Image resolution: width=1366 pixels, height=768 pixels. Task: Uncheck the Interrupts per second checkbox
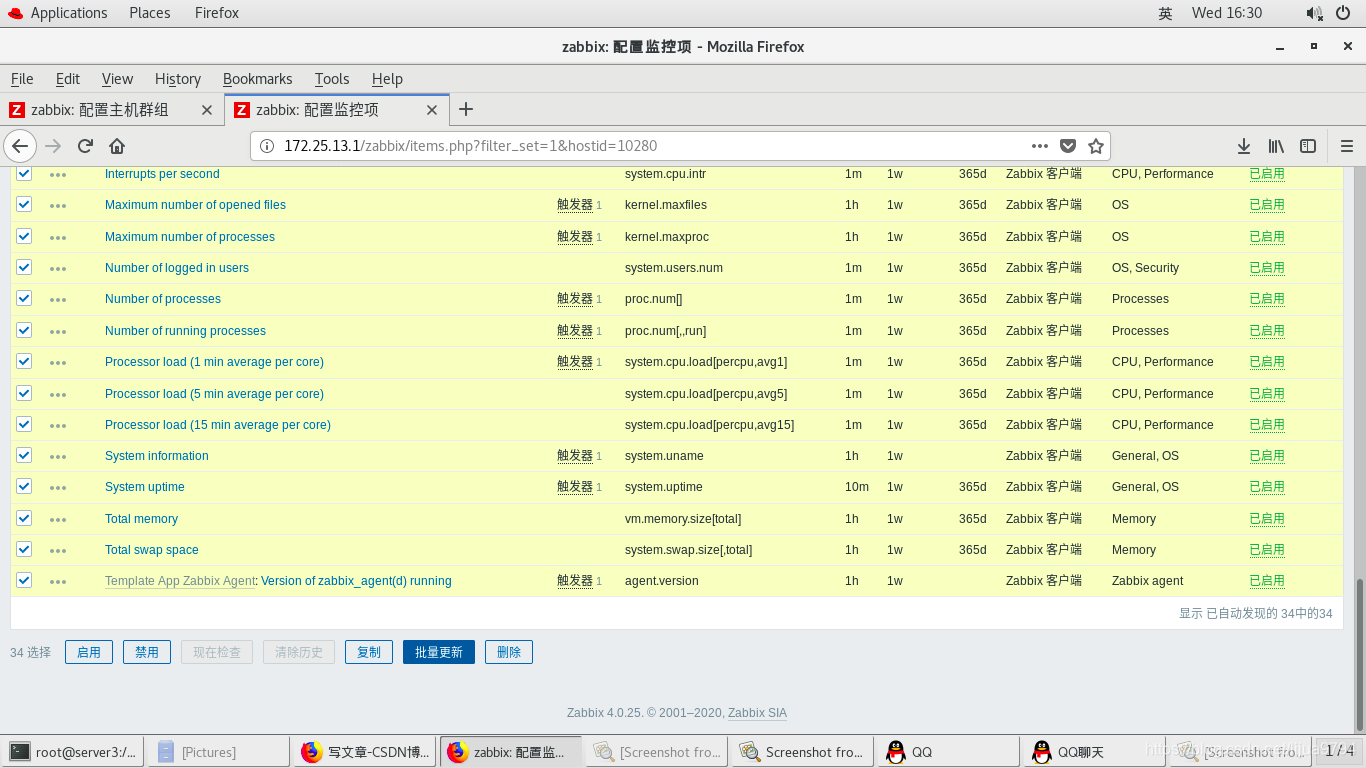[x=24, y=173]
